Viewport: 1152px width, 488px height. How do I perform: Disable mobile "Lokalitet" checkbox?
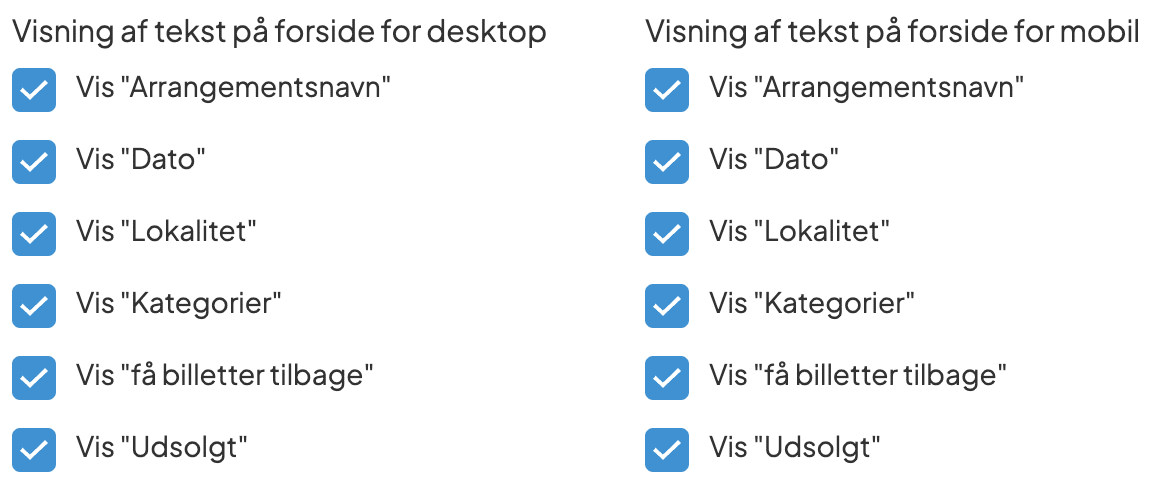coord(667,234)
